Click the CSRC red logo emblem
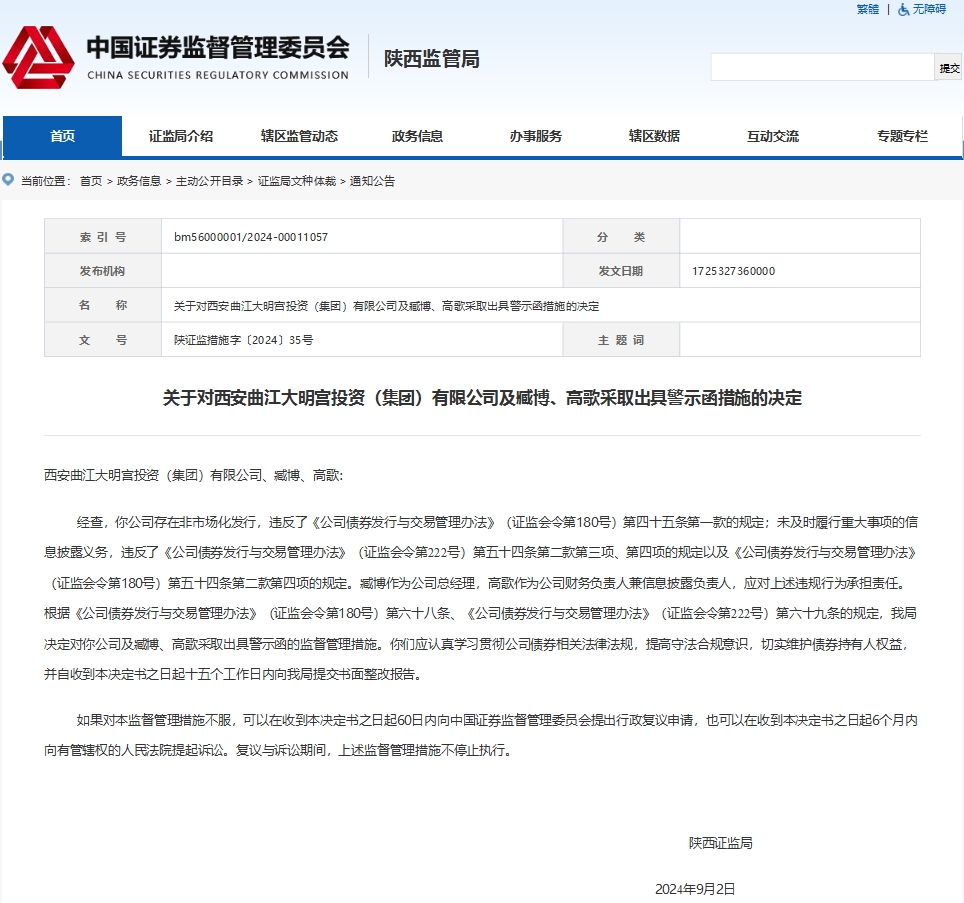The width and height of the screenshot is (964, 903). [38, 57]
